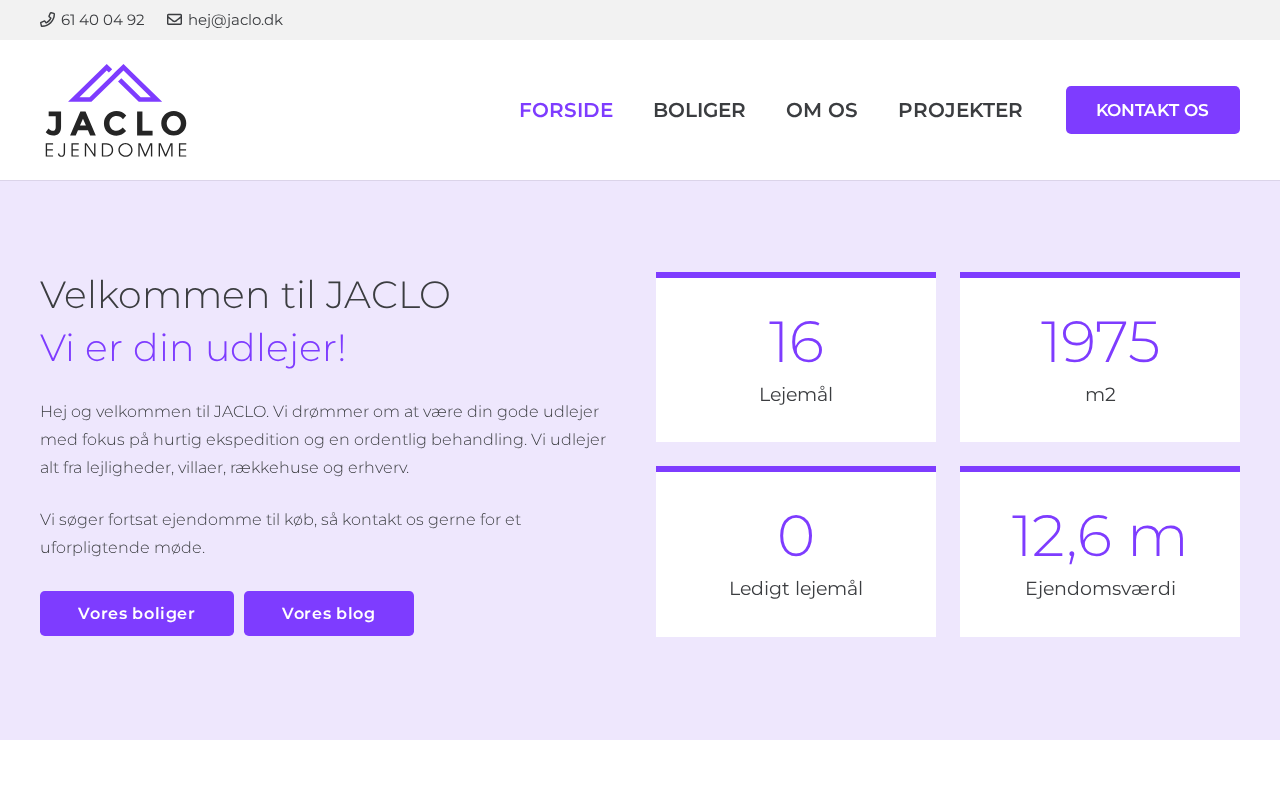Call phone number 61 40 04 92
Screen dimensions: 1280x800
point(102,20)
